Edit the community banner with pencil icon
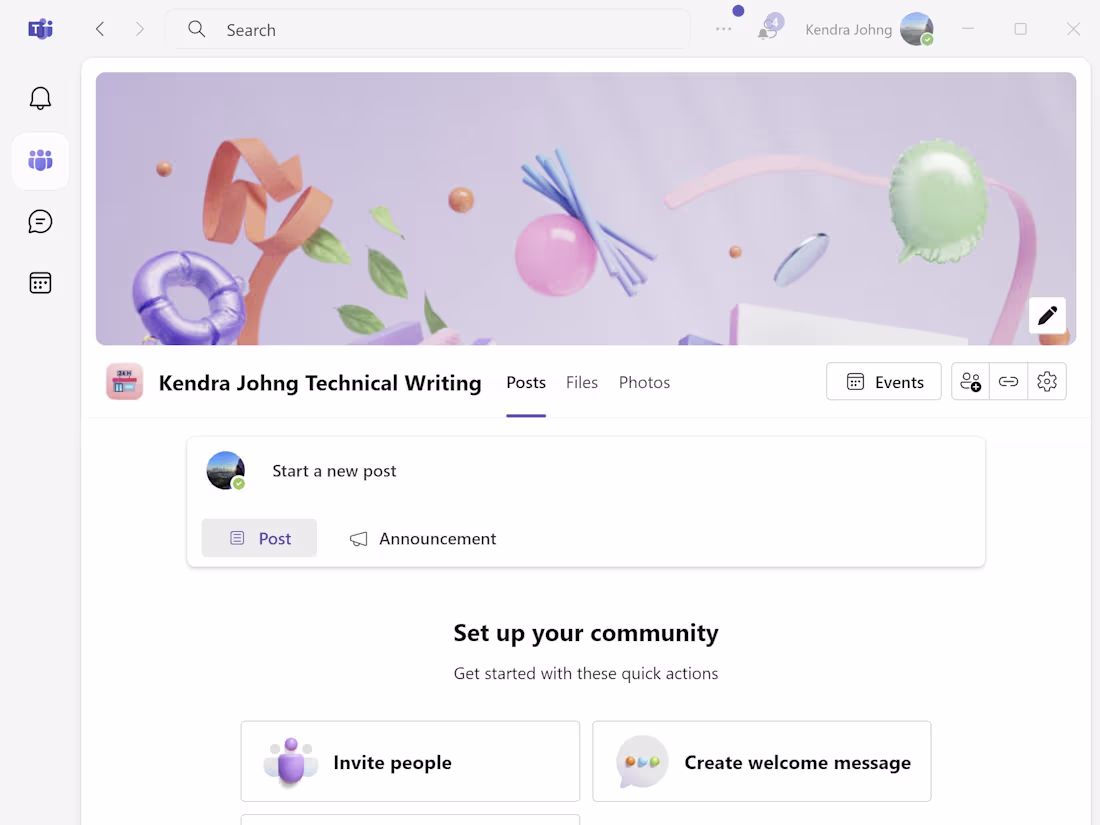The height and width of the screenshot is (825, 1100). tap(1047, 316)
